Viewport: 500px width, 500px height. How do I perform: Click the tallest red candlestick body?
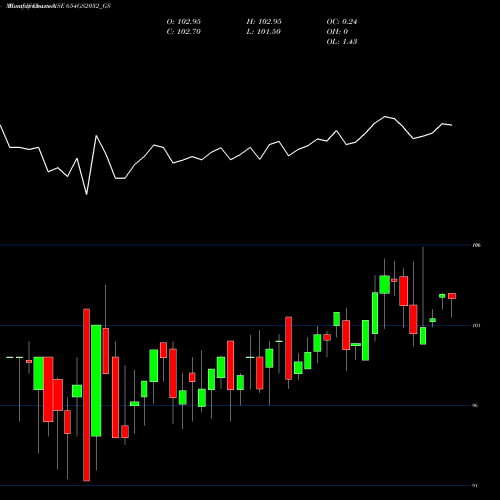click(87, 395)
